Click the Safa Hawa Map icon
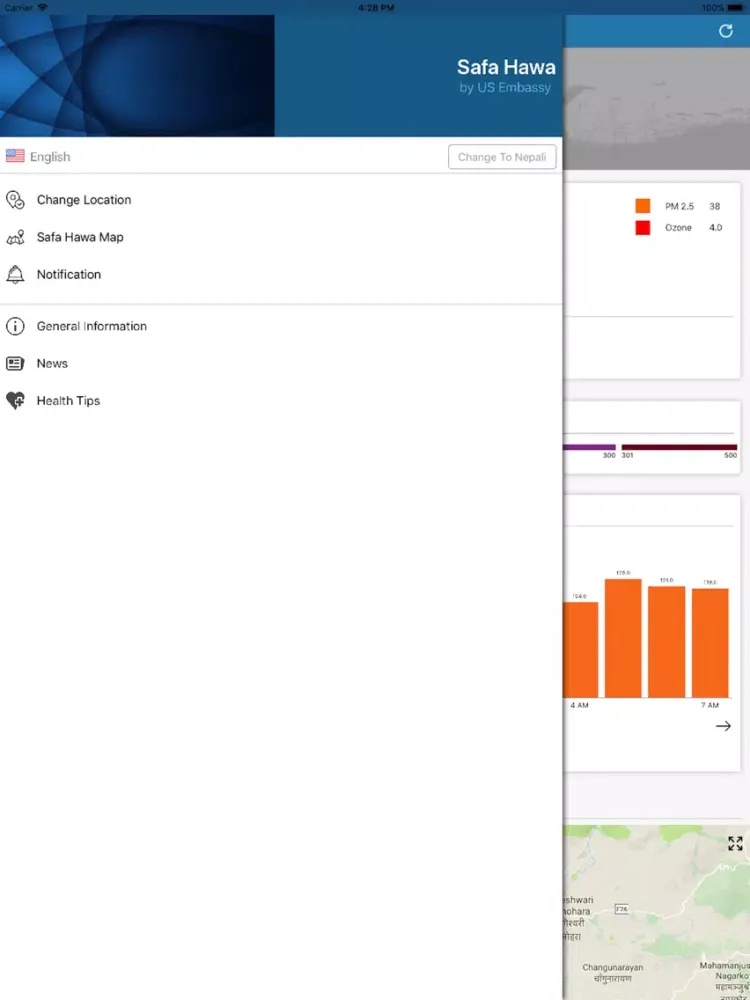750x1000 pixels. [15, 237]
